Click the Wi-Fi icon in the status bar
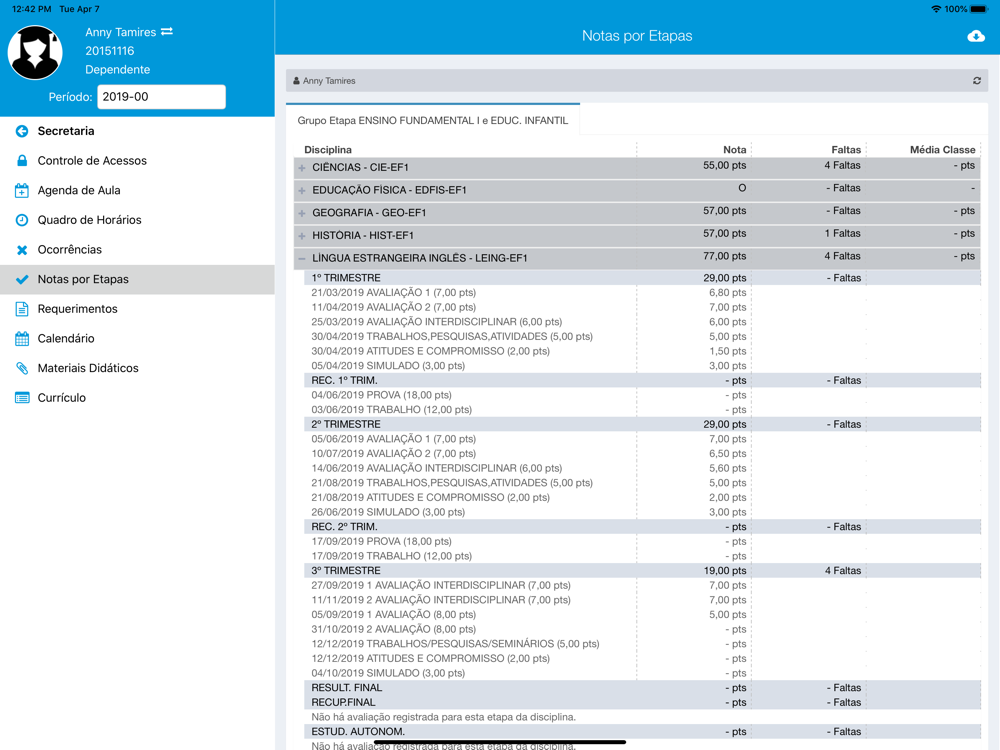The image size is (1000, 750). (x=936, y=9)
